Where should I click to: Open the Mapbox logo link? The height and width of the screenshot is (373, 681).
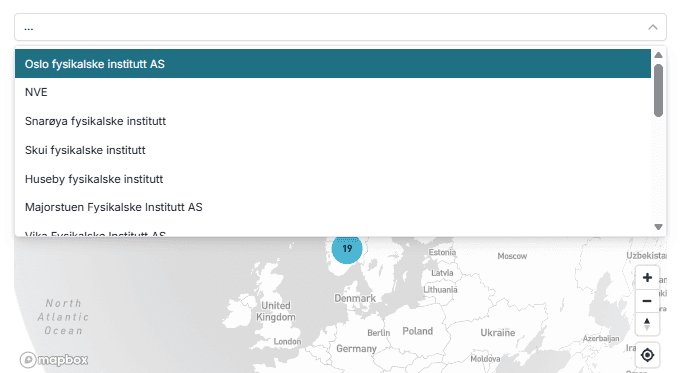54,360
